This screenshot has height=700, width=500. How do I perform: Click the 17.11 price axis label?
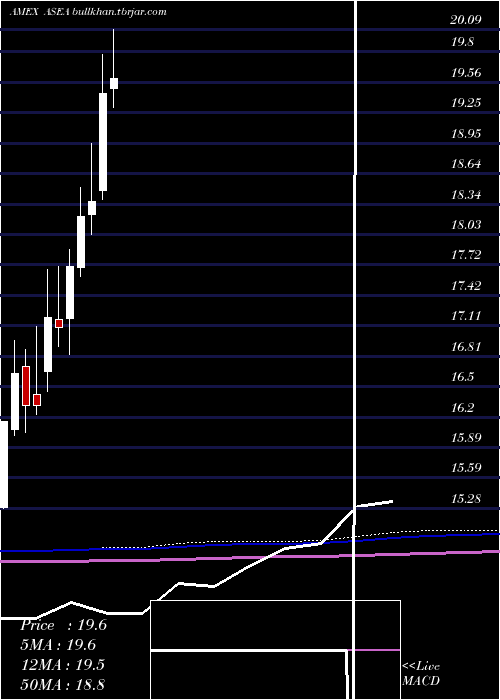[466, 316]
